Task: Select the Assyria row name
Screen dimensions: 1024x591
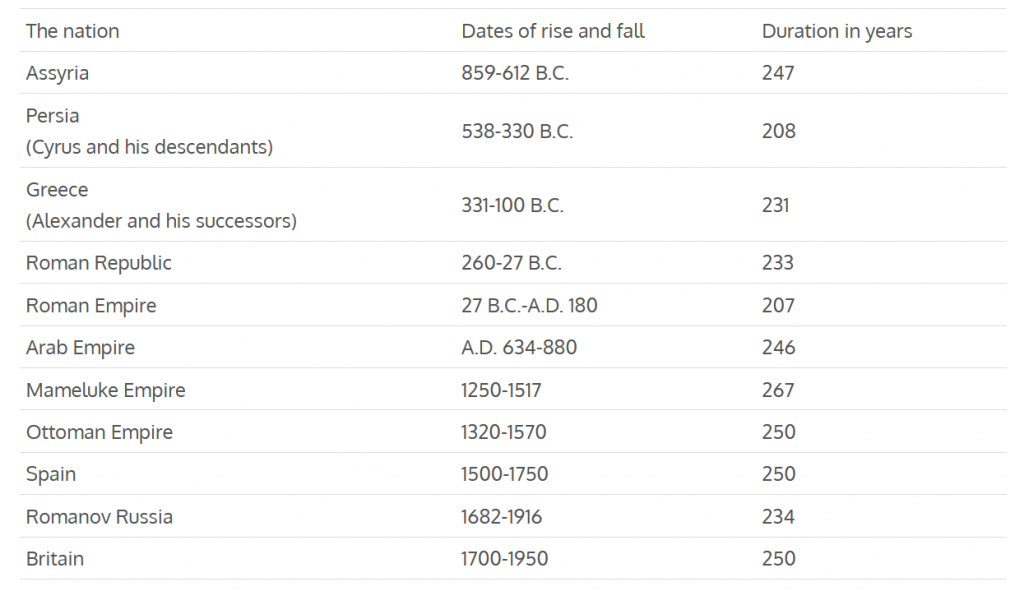Action: (x=57, y=73)
